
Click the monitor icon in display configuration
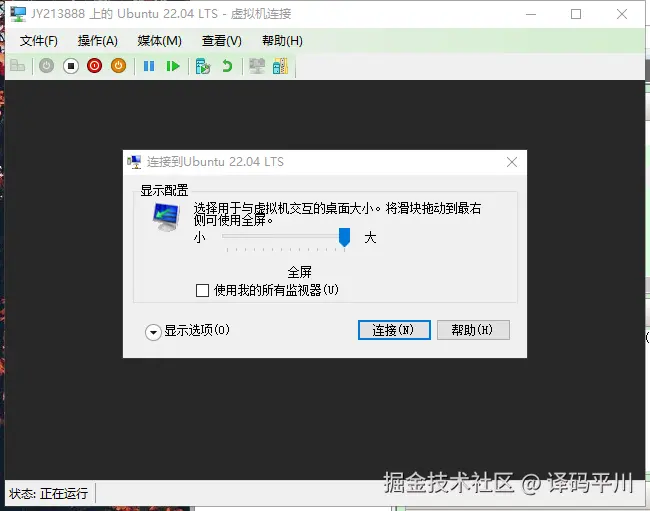pos(166,217)
